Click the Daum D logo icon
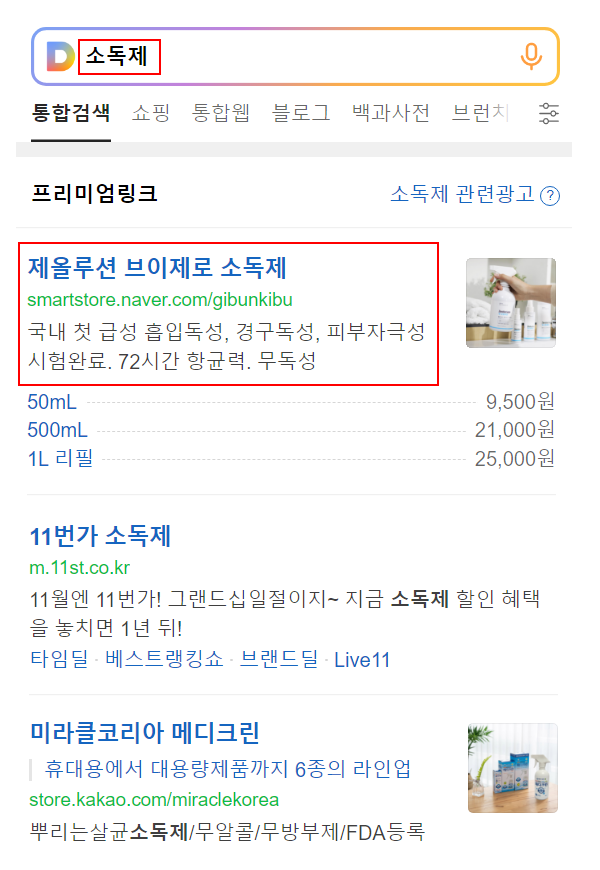 (60, 57)
